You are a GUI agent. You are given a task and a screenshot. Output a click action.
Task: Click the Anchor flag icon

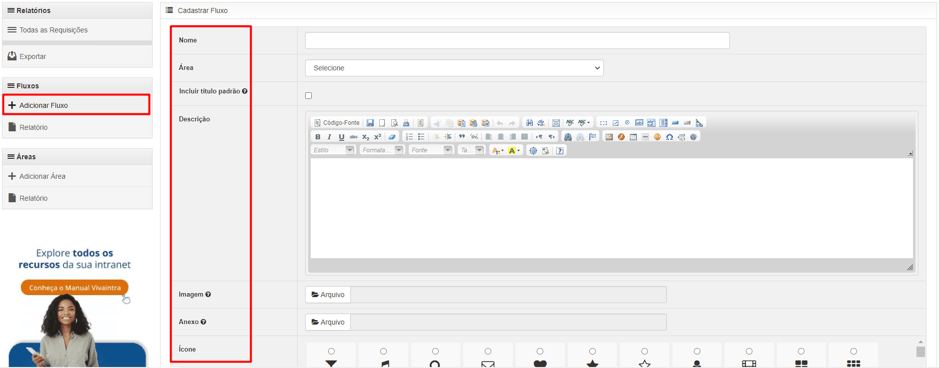pos(592,137)
